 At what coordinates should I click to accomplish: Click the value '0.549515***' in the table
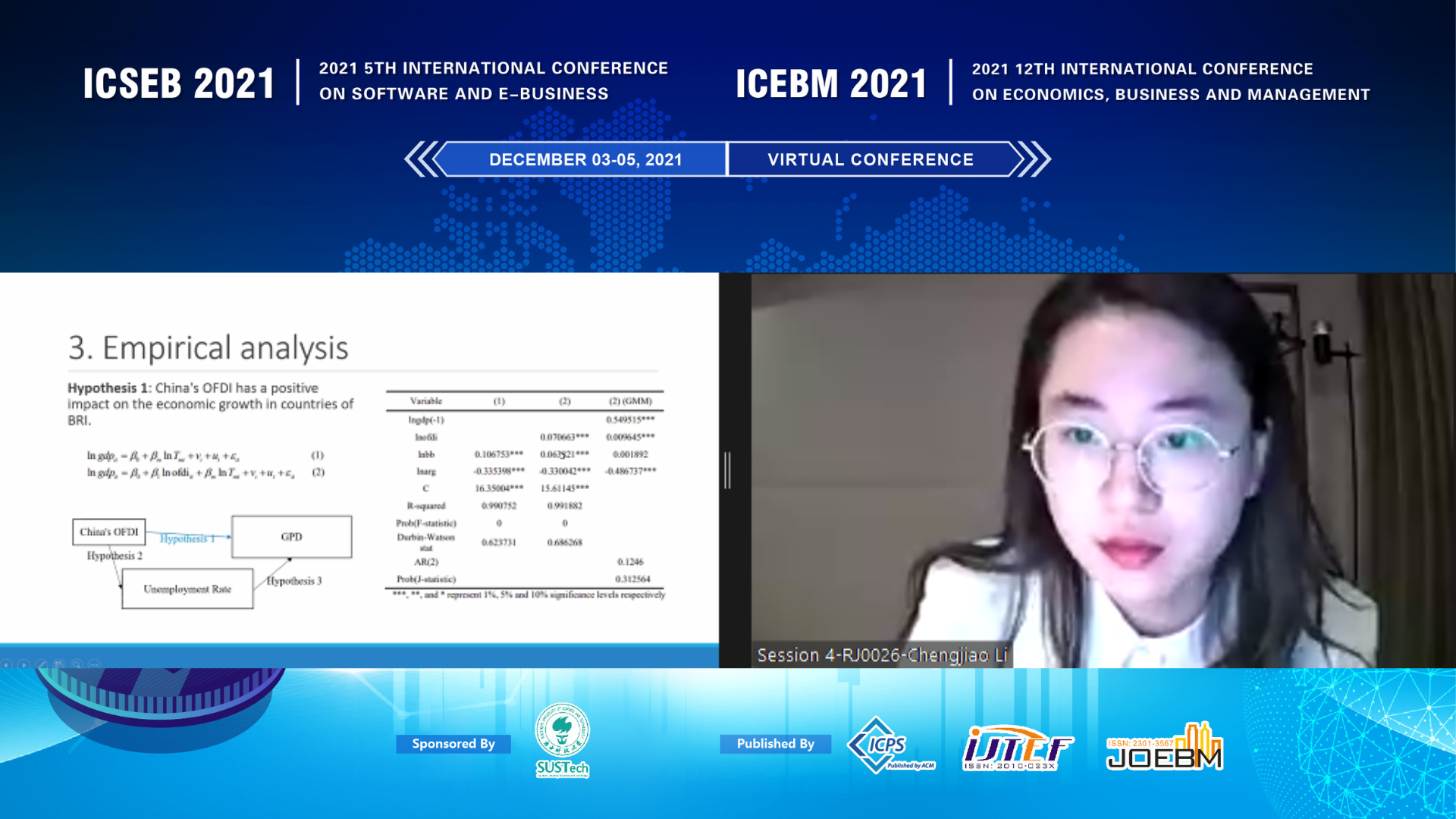click(630, 419)
